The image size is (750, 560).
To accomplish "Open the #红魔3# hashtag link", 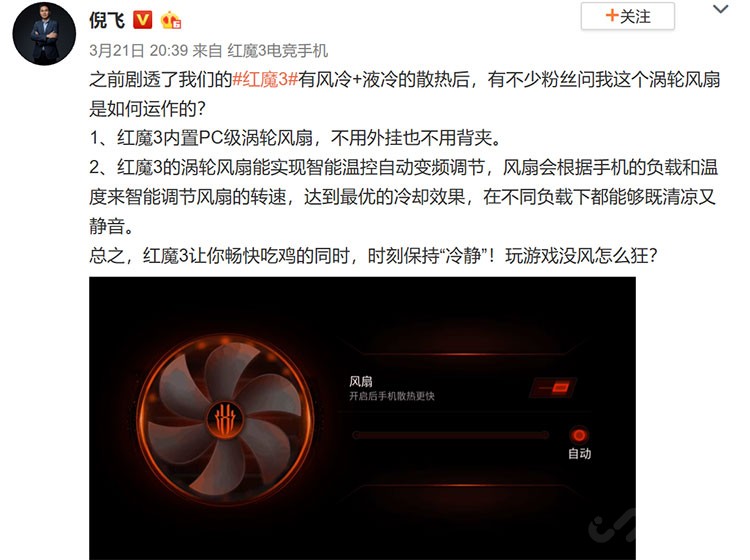I will pos(265,79).
